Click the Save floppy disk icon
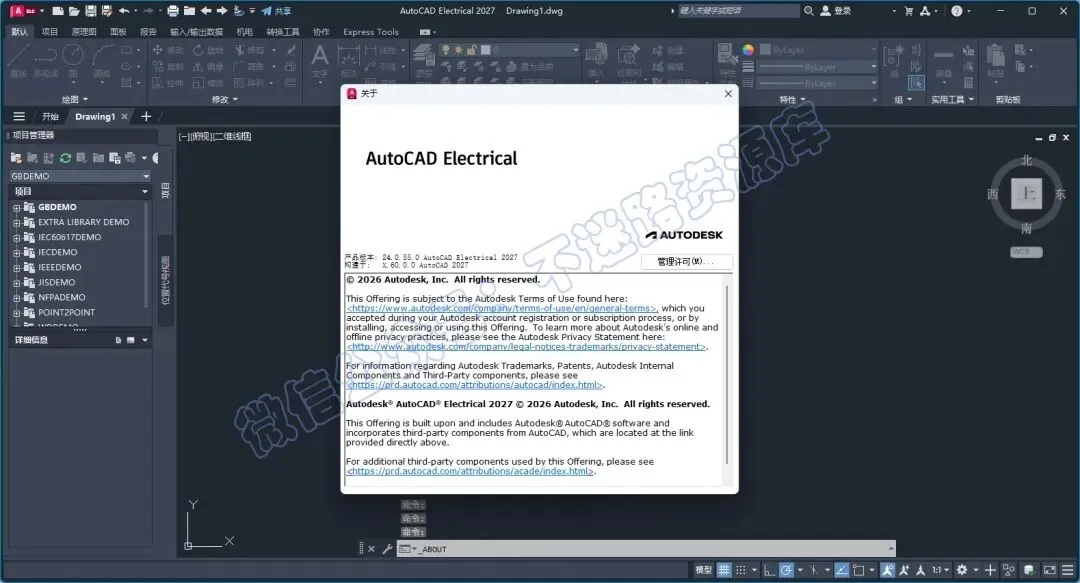1080x583 pixels. [90, 11]
